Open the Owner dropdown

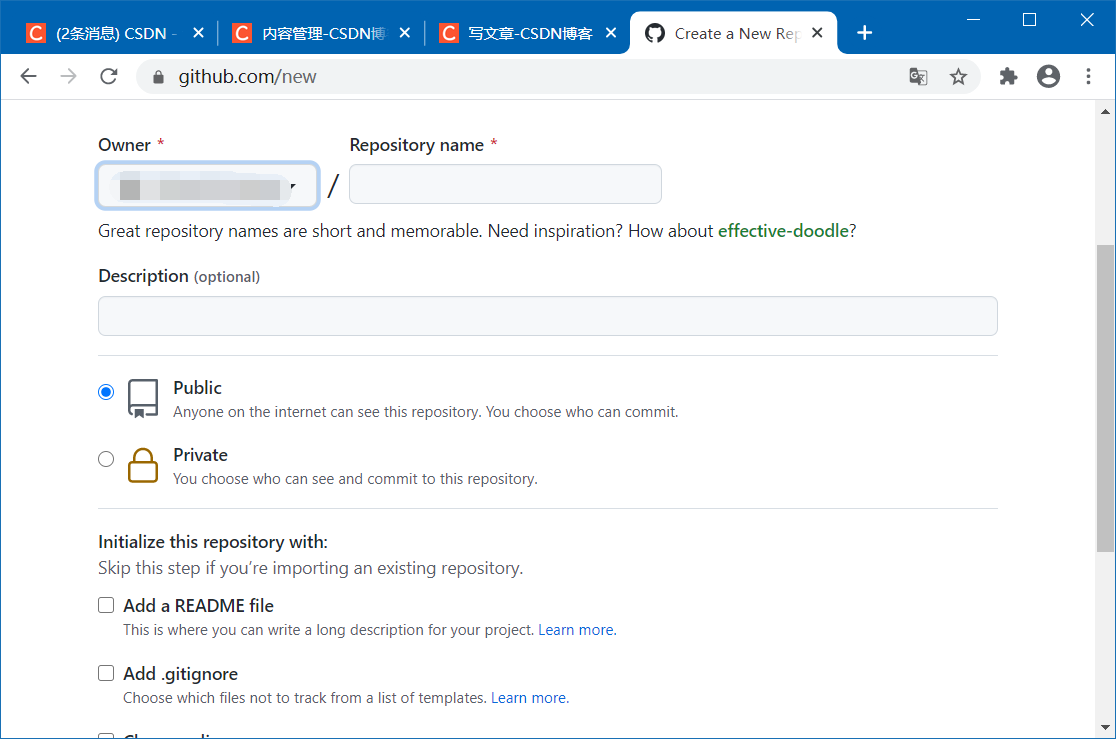(207, 186)
